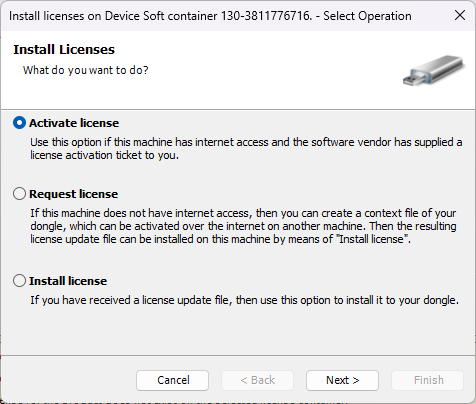The width and height of the screenshot is (476, 404).
Task: Click the bold Install license label
Action: click(x=68, y=281)
